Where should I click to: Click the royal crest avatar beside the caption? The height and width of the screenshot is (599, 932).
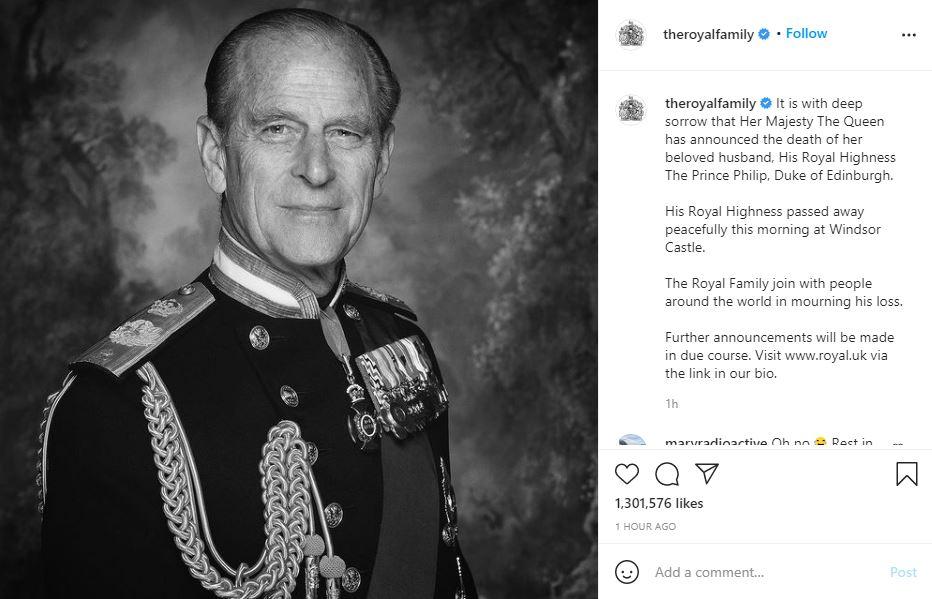click(632, 109)
